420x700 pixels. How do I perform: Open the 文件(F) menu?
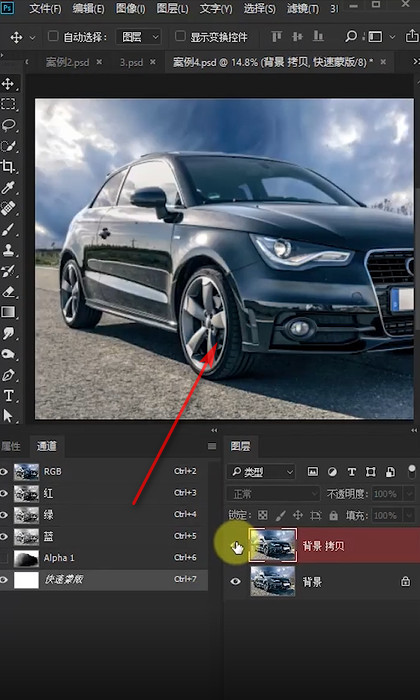point(45,8)
